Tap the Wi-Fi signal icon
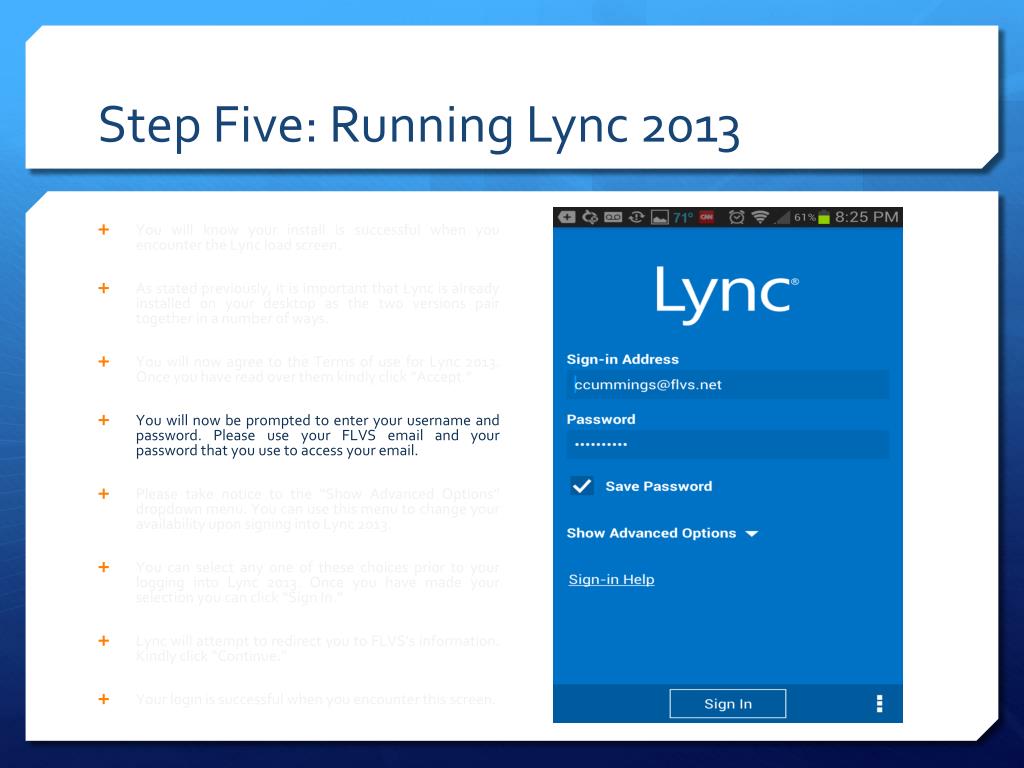This screenshot has width=1024, height=768. pos(760,217)
